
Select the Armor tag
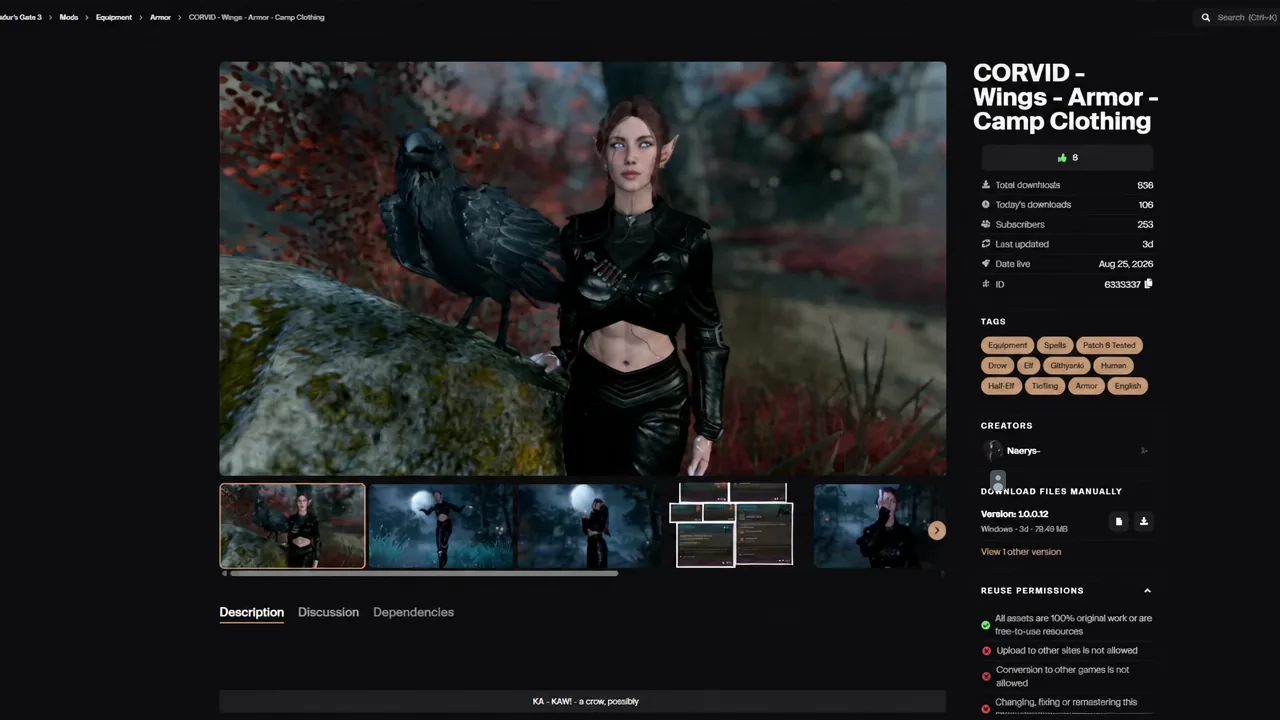[x=1086, y=386]
